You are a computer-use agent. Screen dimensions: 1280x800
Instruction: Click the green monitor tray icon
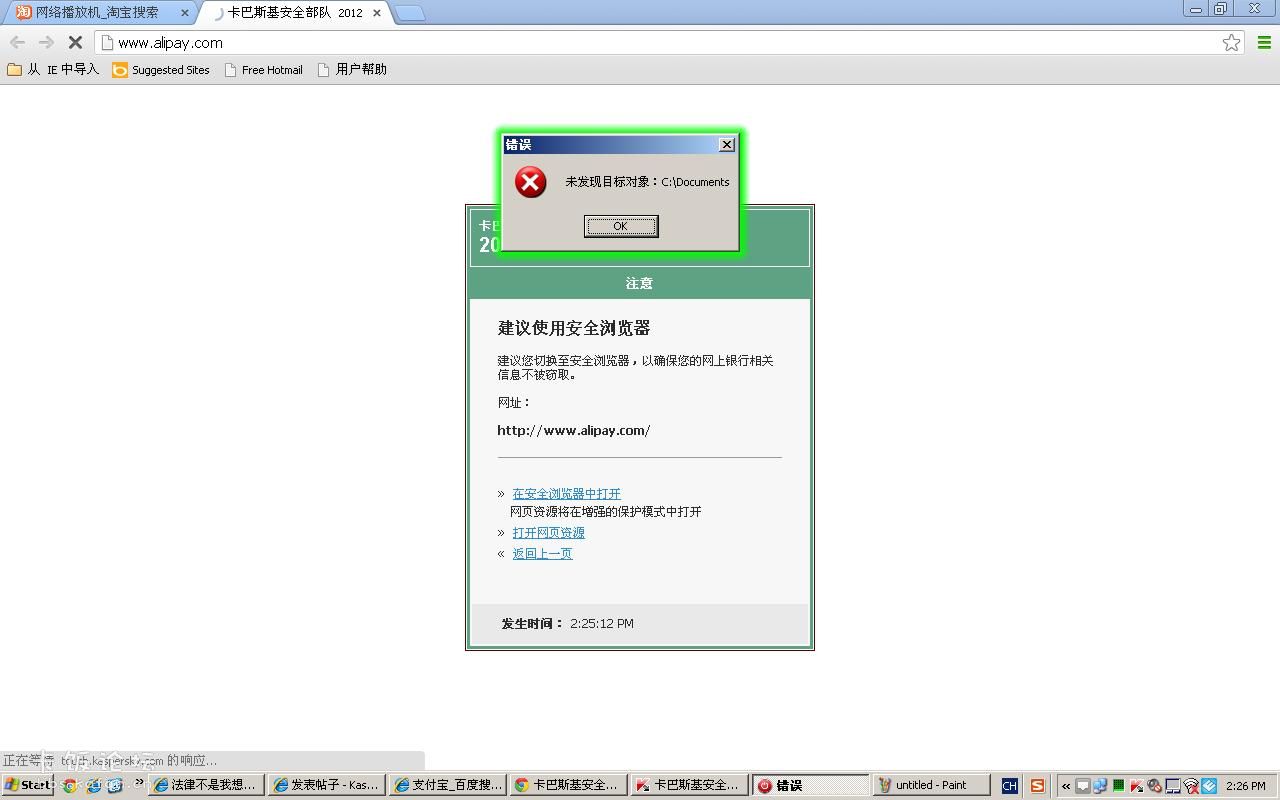click(x=1119, y=786)
